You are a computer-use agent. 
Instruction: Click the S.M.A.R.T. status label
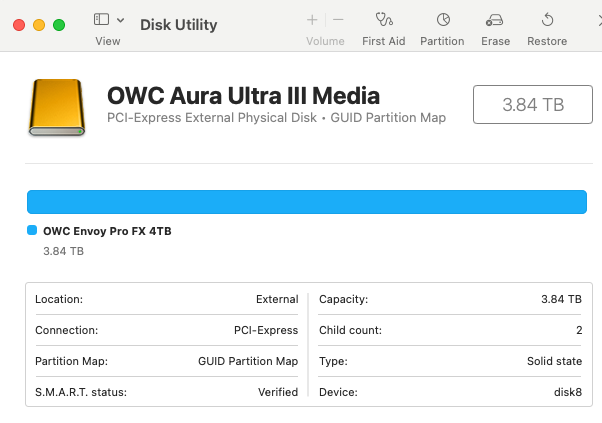[x=81, y=392]
